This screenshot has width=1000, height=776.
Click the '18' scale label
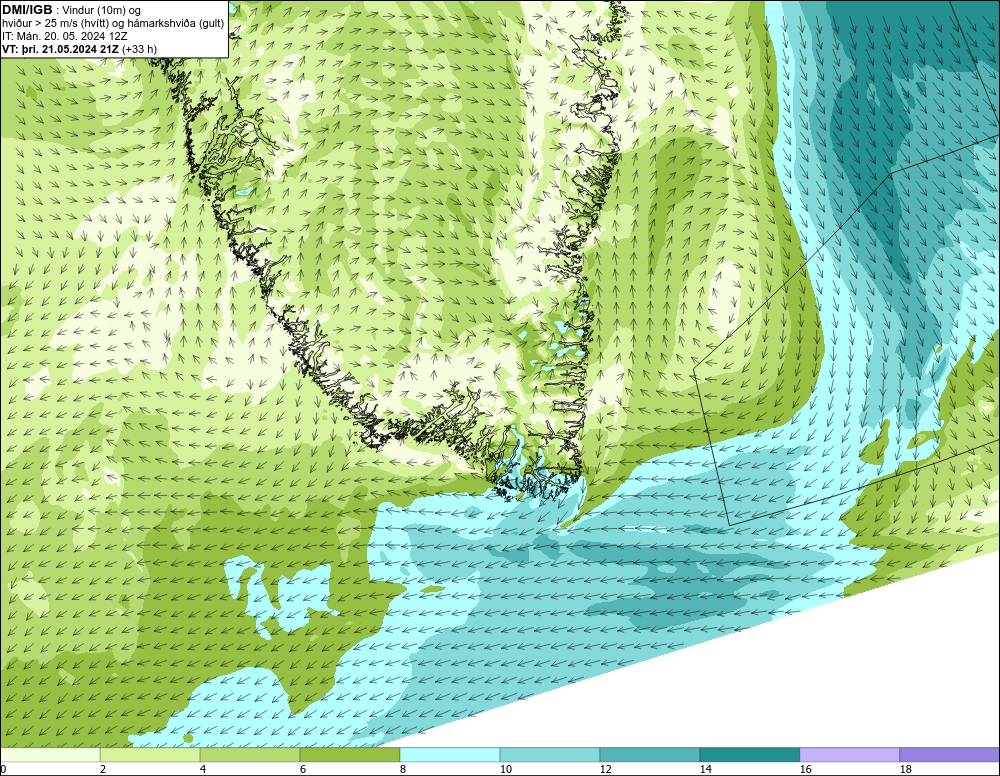906,769
